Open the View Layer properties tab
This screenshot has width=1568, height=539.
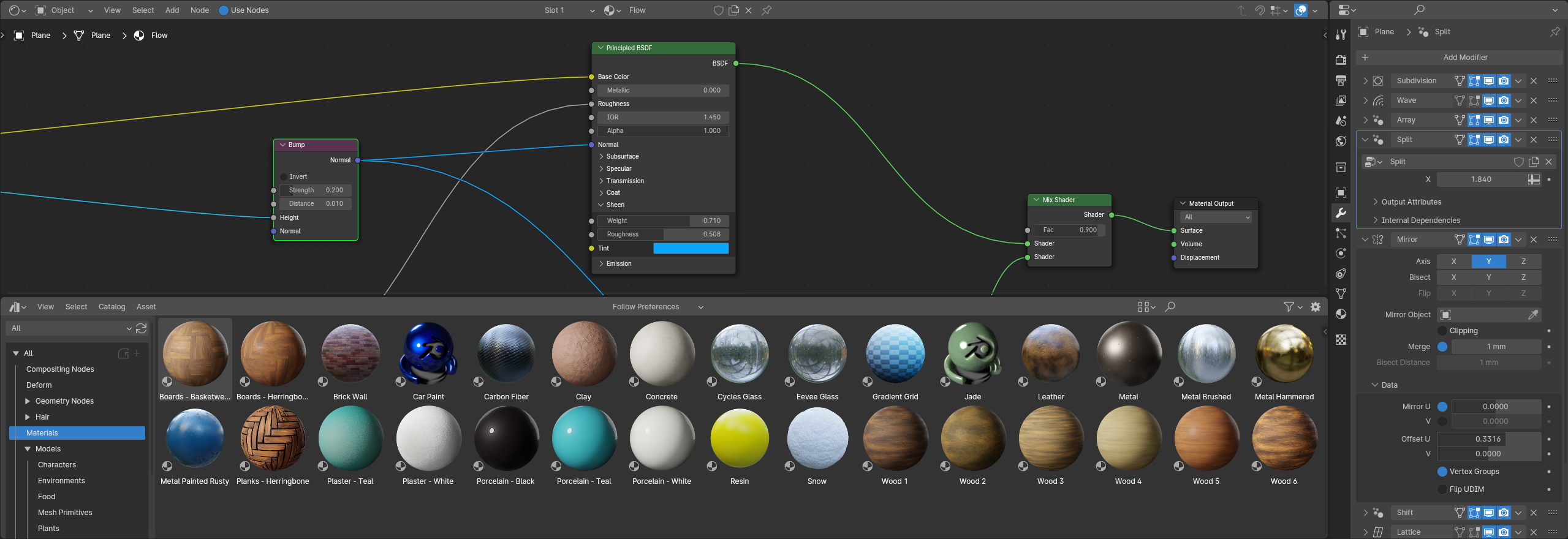click(x=1341, y=100)
